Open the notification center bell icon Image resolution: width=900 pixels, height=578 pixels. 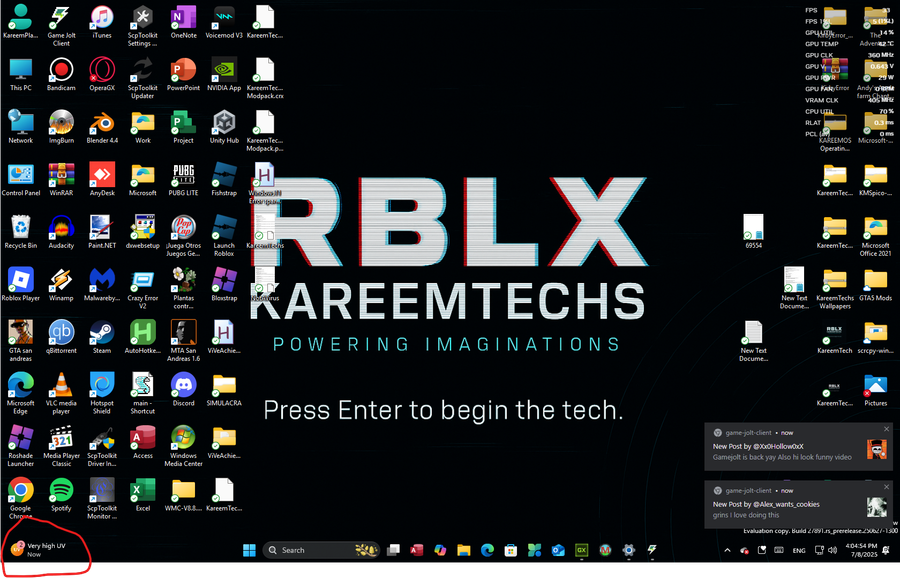point(886,550)
